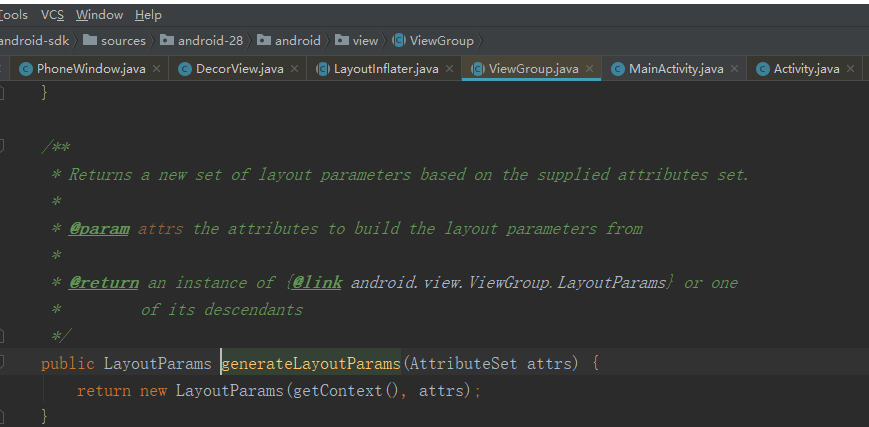Click the public keyword
869x427 pixels.
pyautogui.click(x=68, y=364)
